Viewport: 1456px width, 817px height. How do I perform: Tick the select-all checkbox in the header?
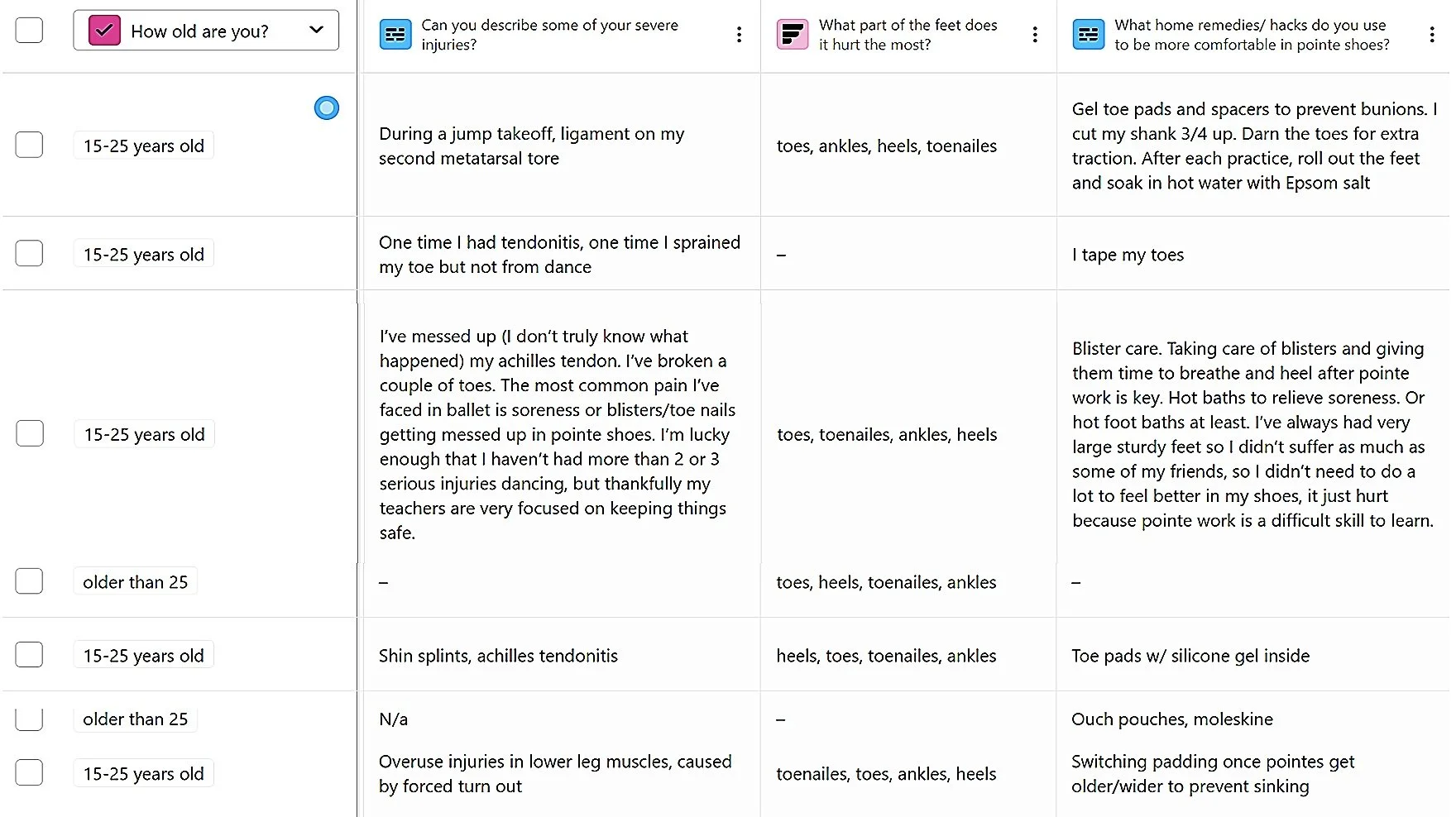pyautogui.click(x=29, y=31)
